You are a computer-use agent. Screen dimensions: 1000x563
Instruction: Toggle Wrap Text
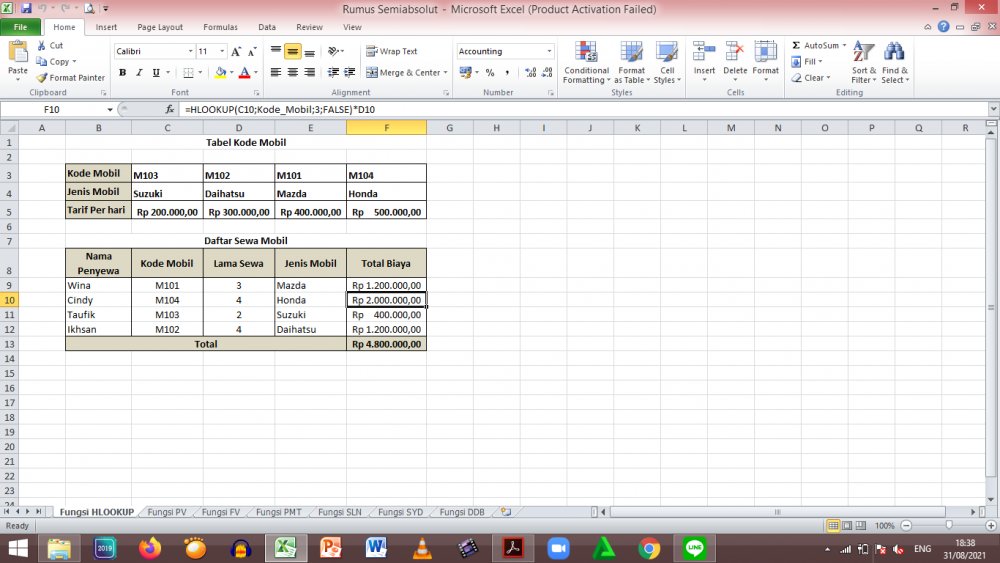(392, 52)
